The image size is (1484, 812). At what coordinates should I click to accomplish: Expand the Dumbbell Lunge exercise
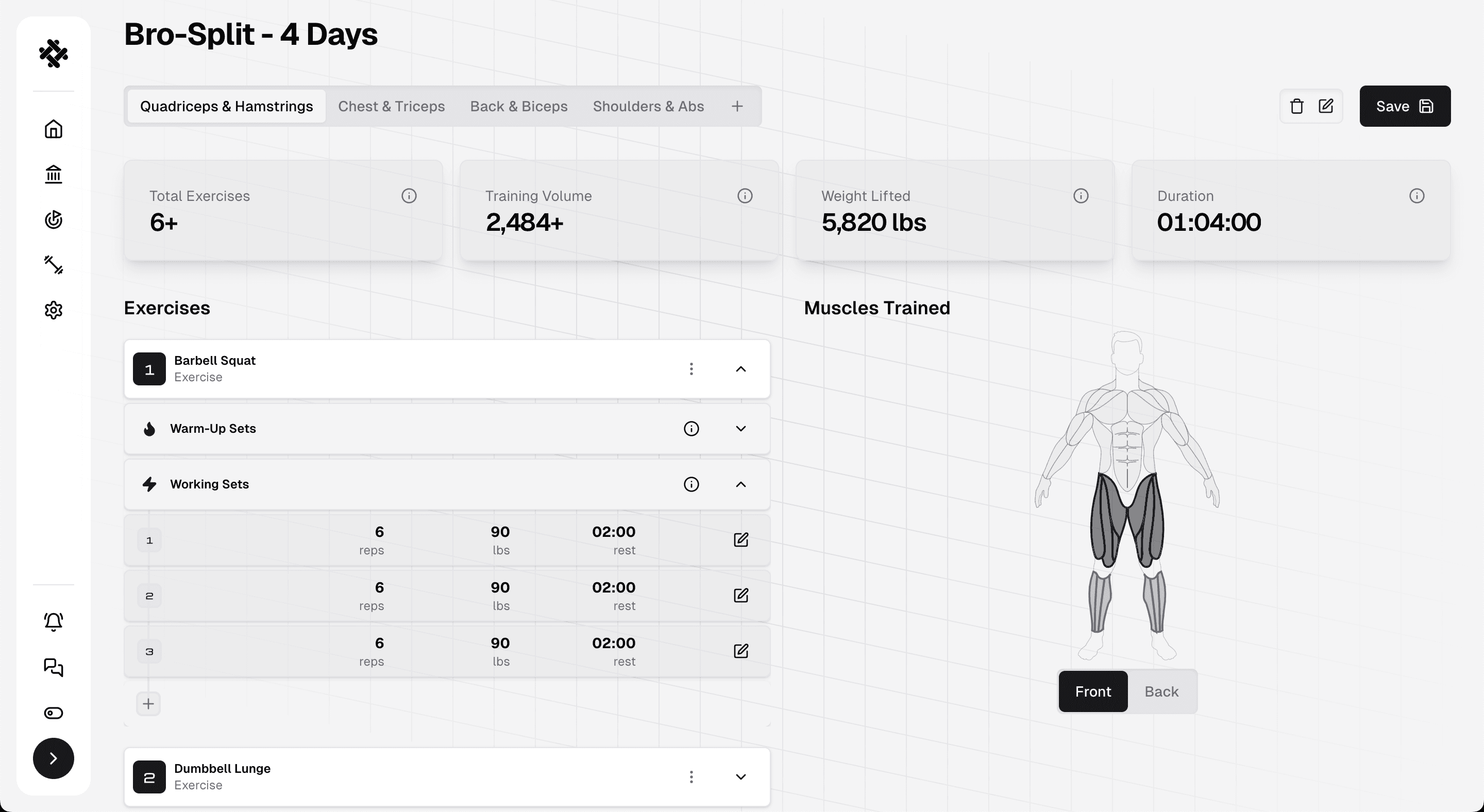(741, 777)
